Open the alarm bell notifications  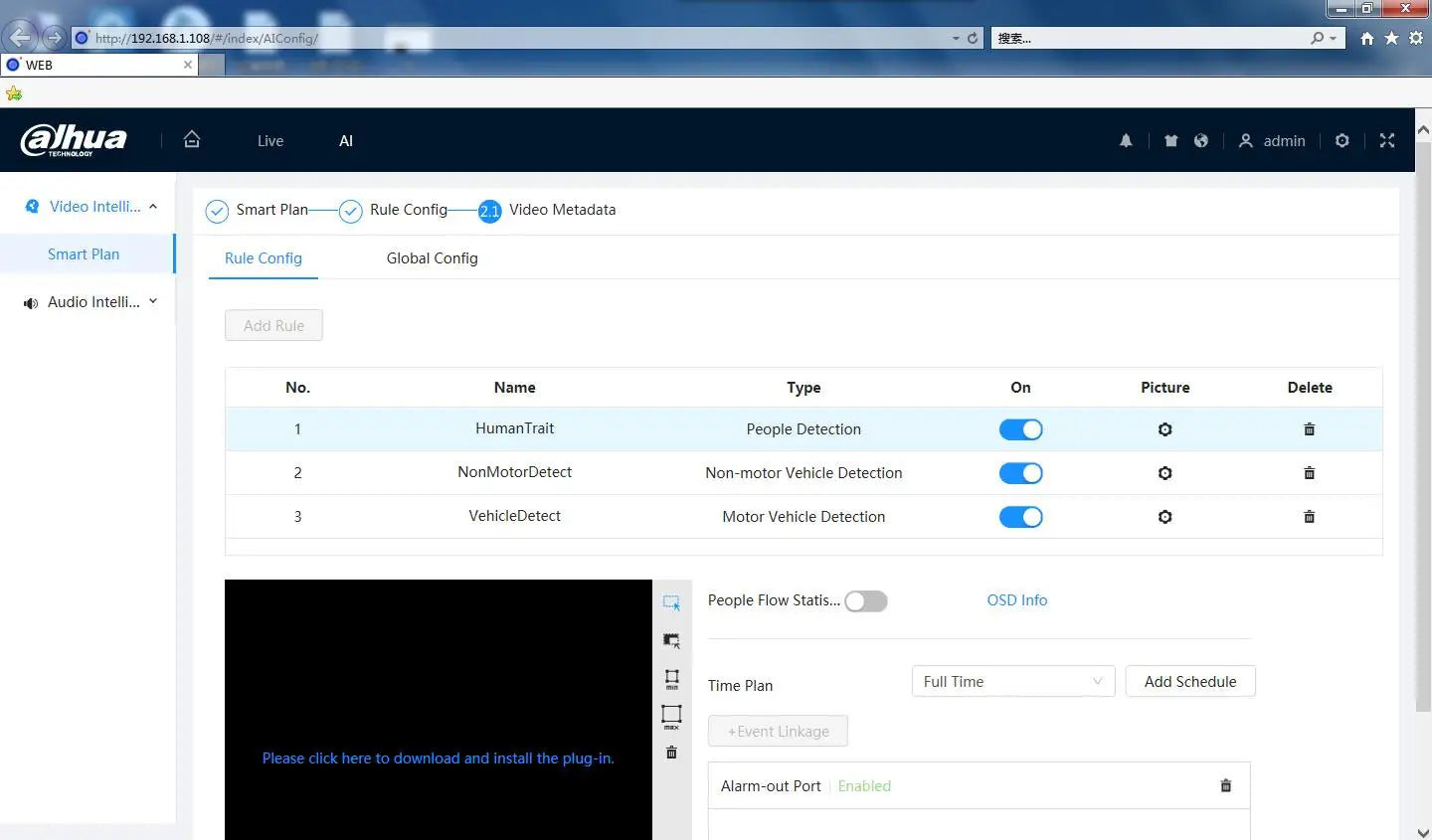(x=1126, y=141)
